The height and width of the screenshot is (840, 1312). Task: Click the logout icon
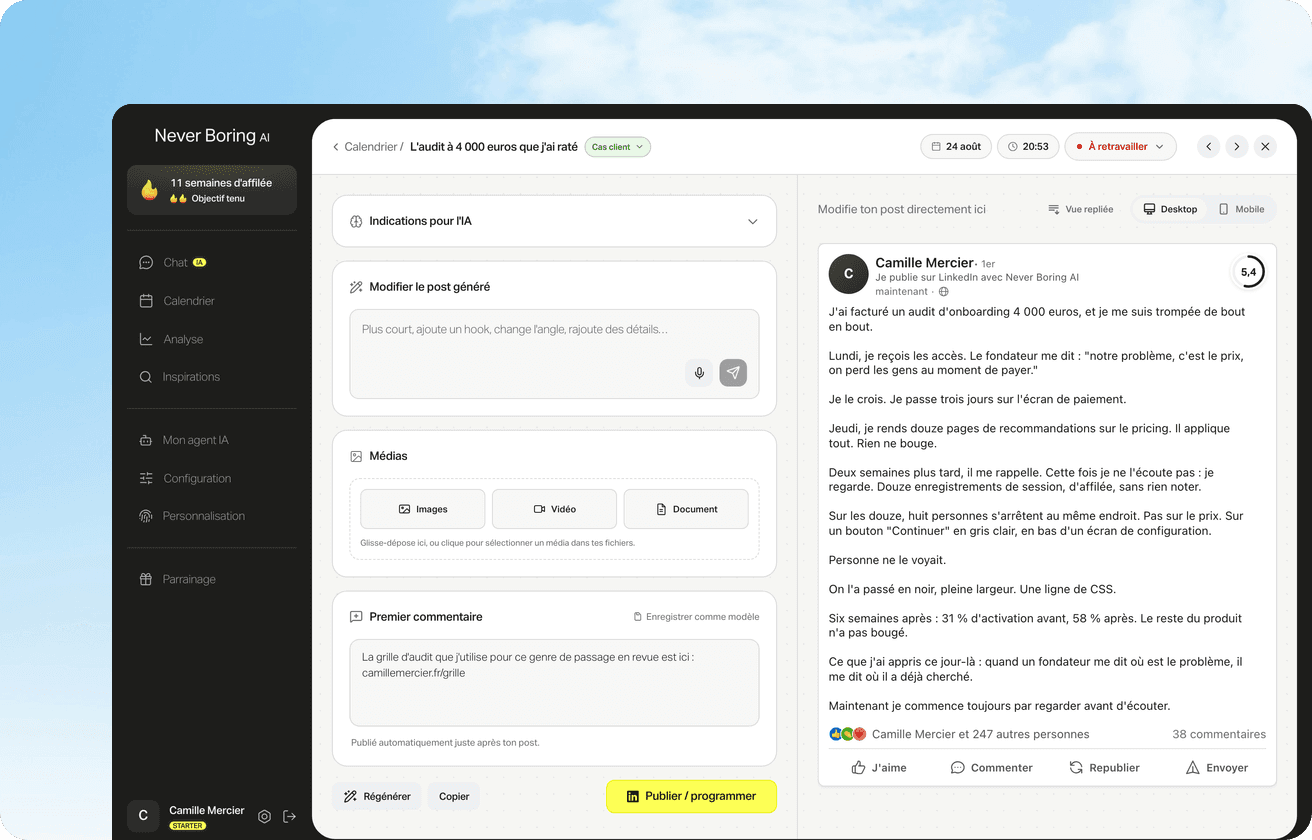289,816
